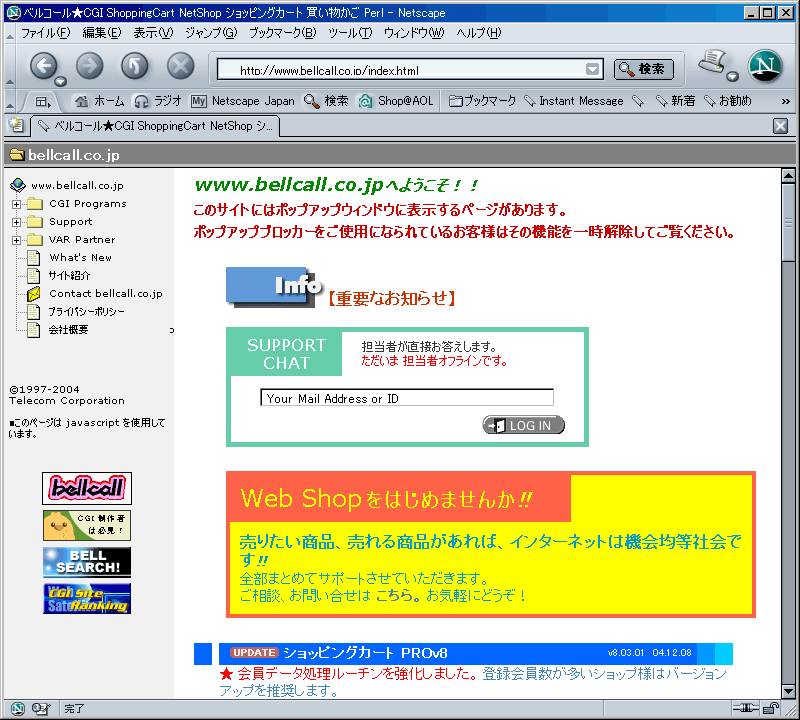Click the Contact bellcall.co.jp envelope icon
The width and height of the screenshot is (800, 720).
[34, 293]
